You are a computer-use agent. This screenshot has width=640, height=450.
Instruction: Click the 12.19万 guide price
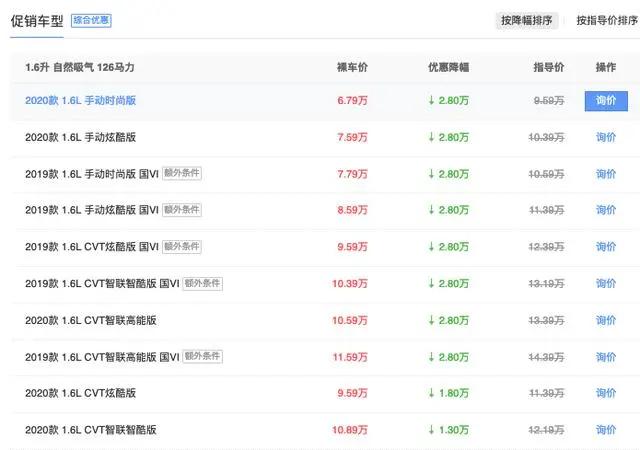(547, 430)
